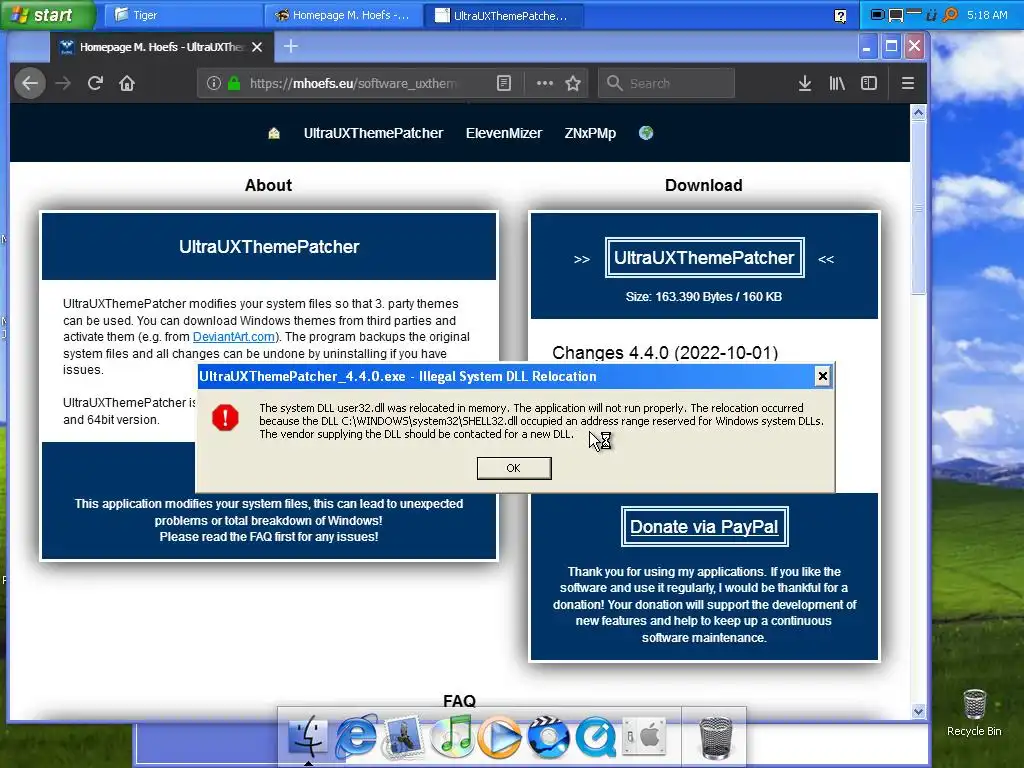The width and height of the screenshot is (1024, 768).
Task: Open ElevenMizer navigation item
Action: pos(504,133)
